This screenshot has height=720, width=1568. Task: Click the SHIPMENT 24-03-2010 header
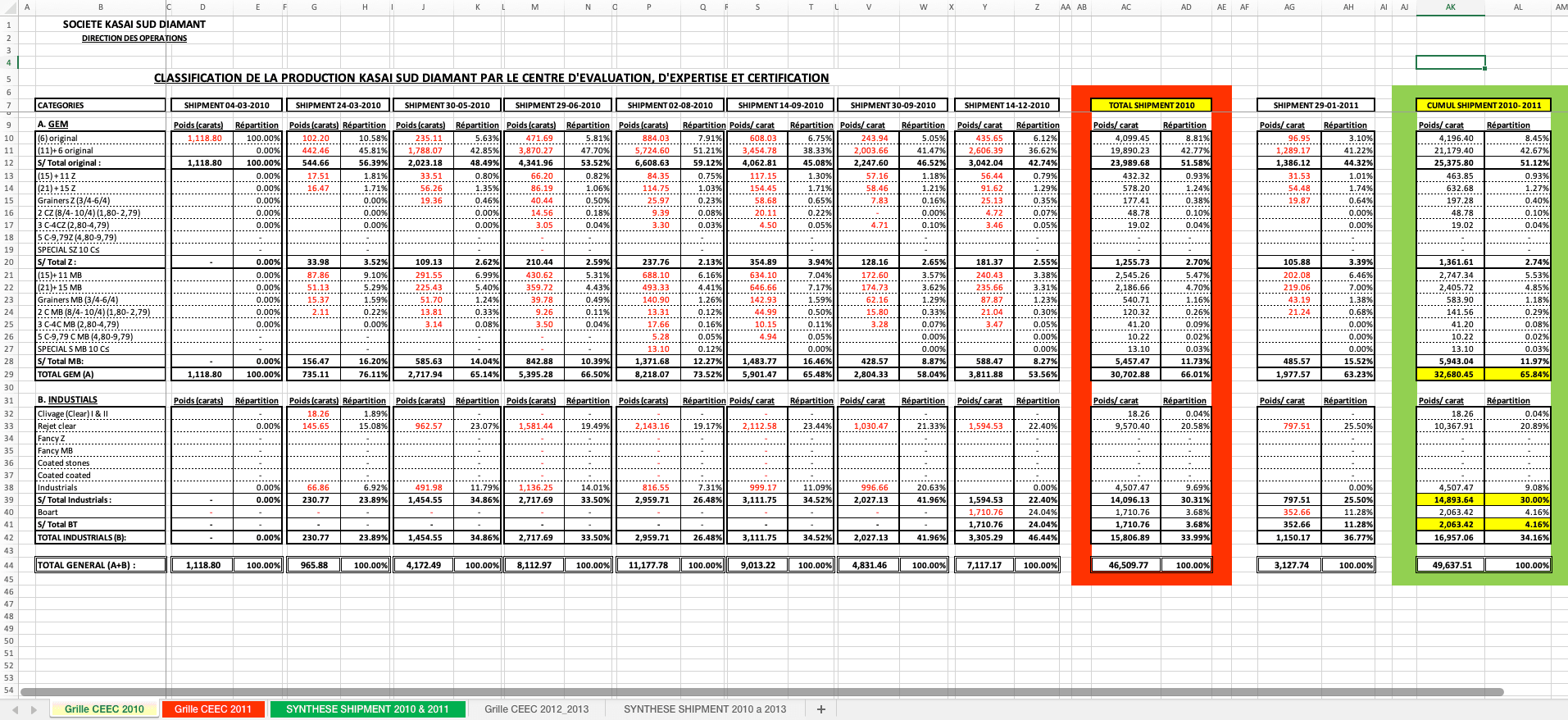[x=338, y=105]
